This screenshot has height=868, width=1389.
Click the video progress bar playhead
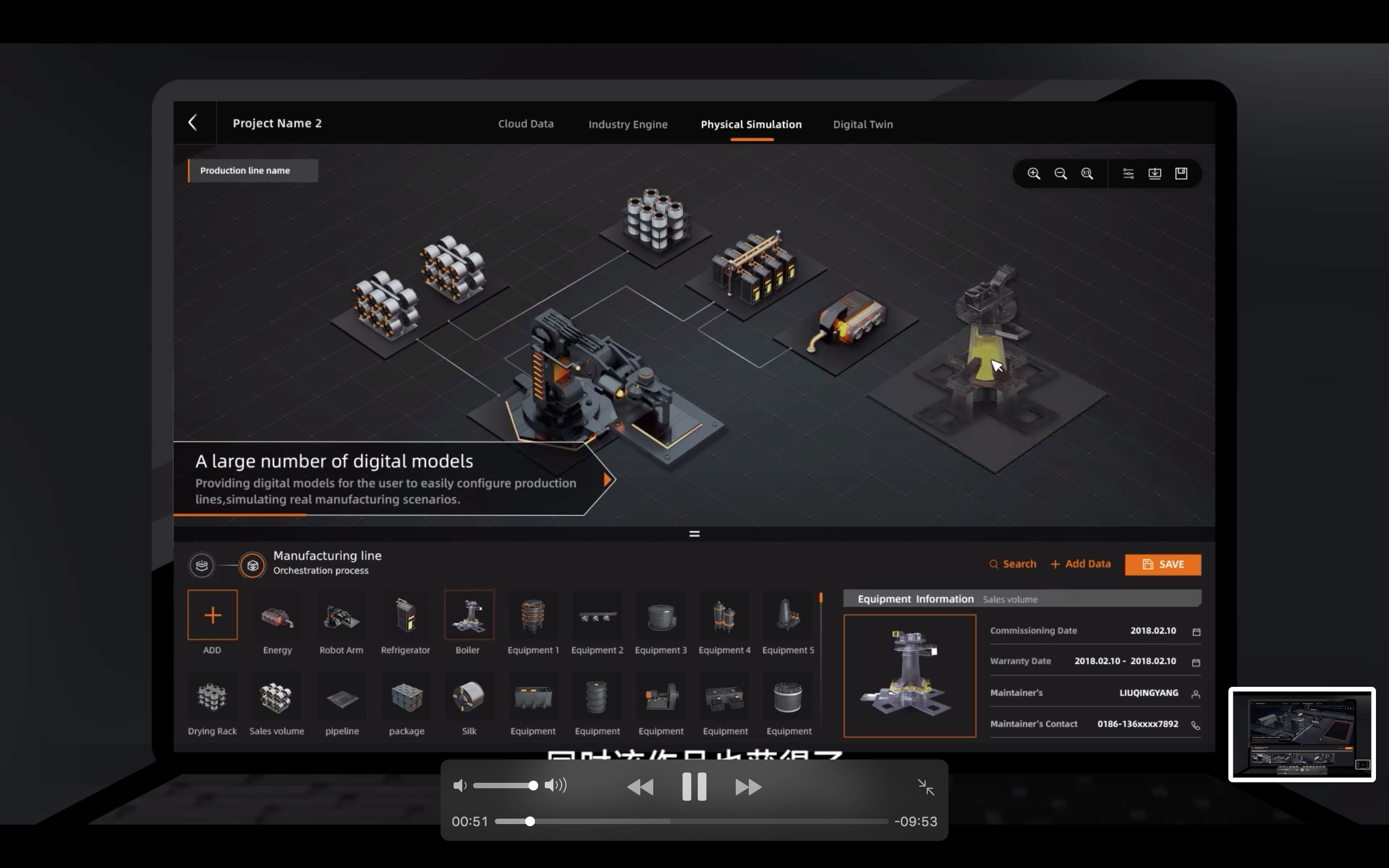(x=530, y=821)
